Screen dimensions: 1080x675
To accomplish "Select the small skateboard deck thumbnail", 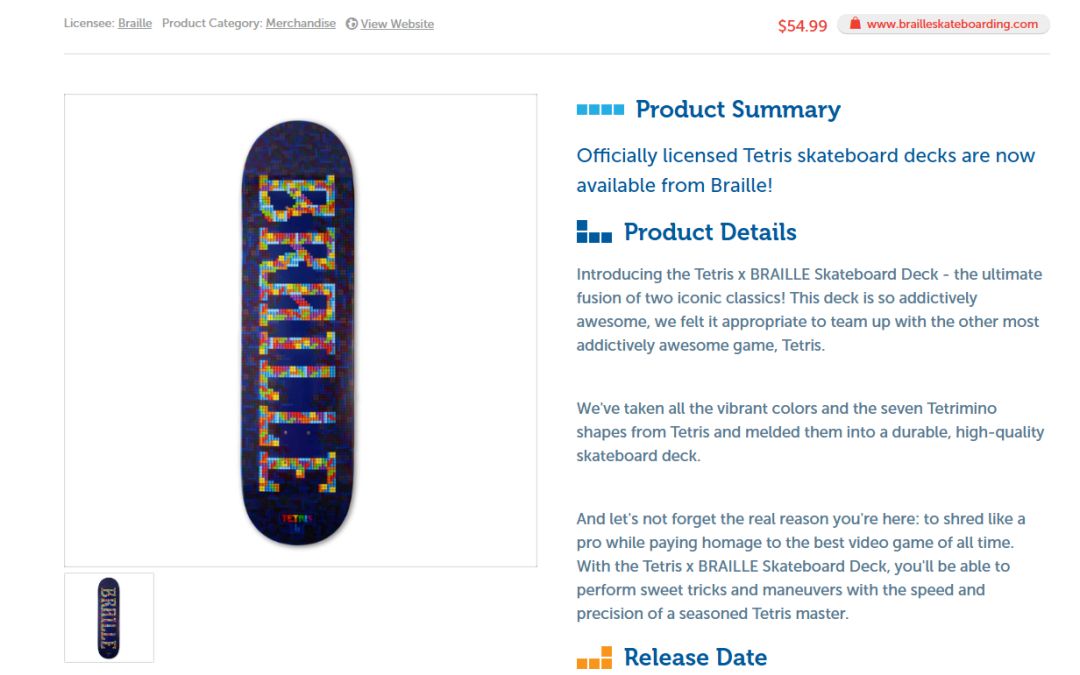I will 109,618.
